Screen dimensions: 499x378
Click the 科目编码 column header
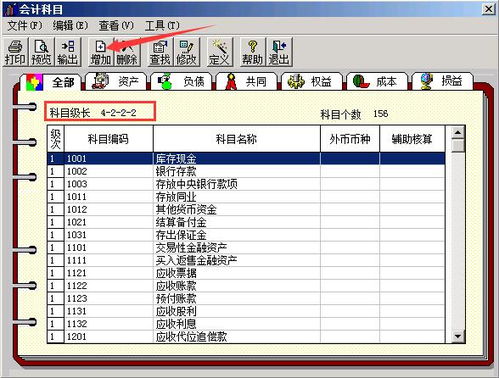108,139
